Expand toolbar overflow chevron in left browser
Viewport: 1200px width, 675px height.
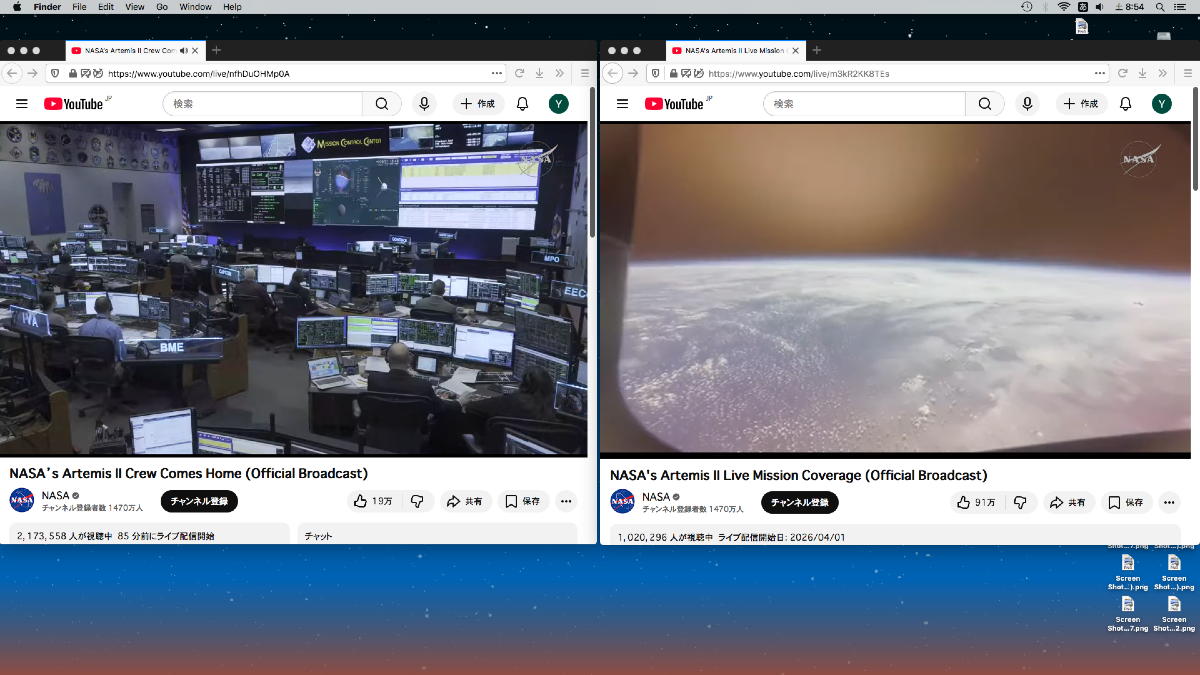pos(560,73)
